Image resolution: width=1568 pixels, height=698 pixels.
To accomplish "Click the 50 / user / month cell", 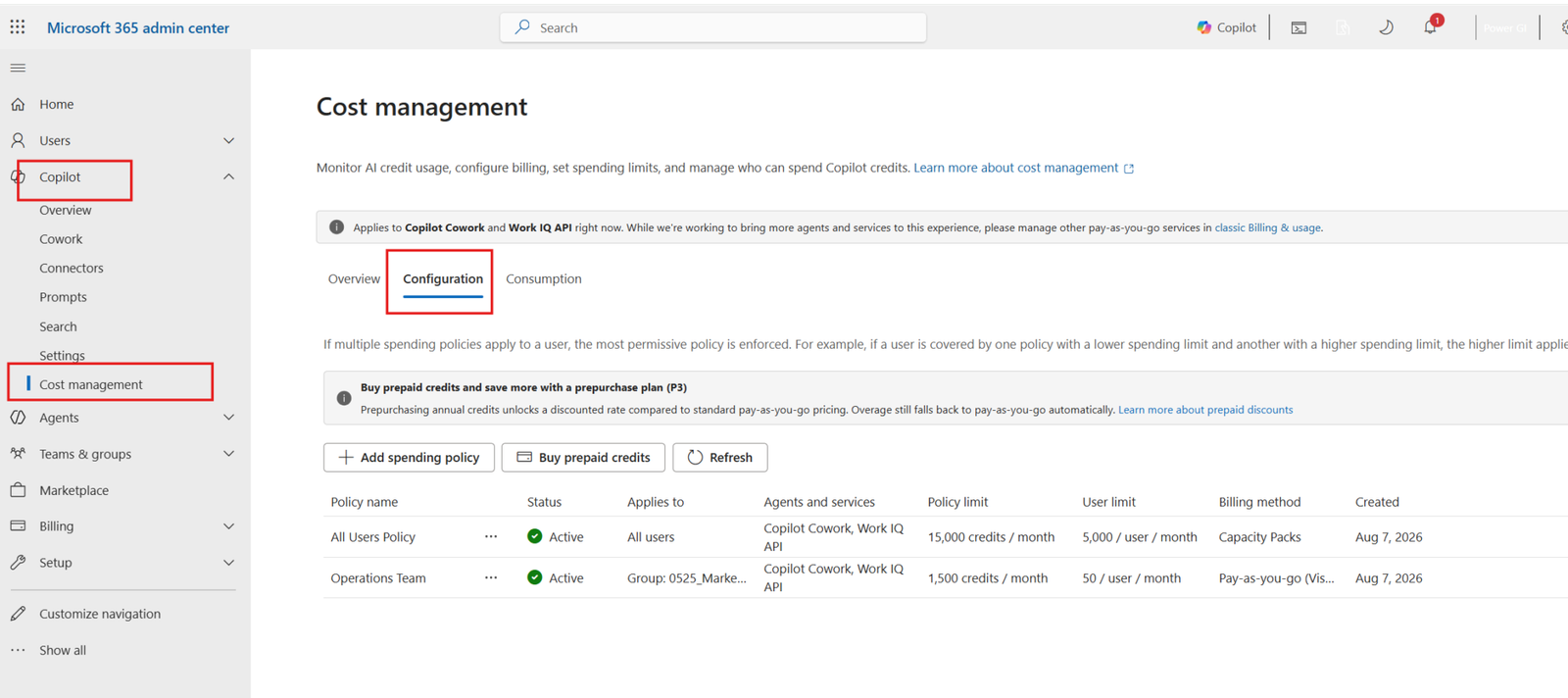I will (1131, 578).
